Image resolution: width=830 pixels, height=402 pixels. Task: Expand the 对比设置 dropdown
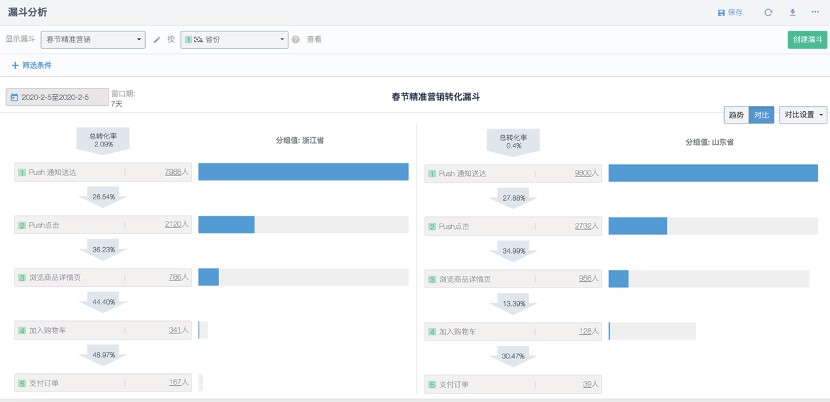point(803,115)
